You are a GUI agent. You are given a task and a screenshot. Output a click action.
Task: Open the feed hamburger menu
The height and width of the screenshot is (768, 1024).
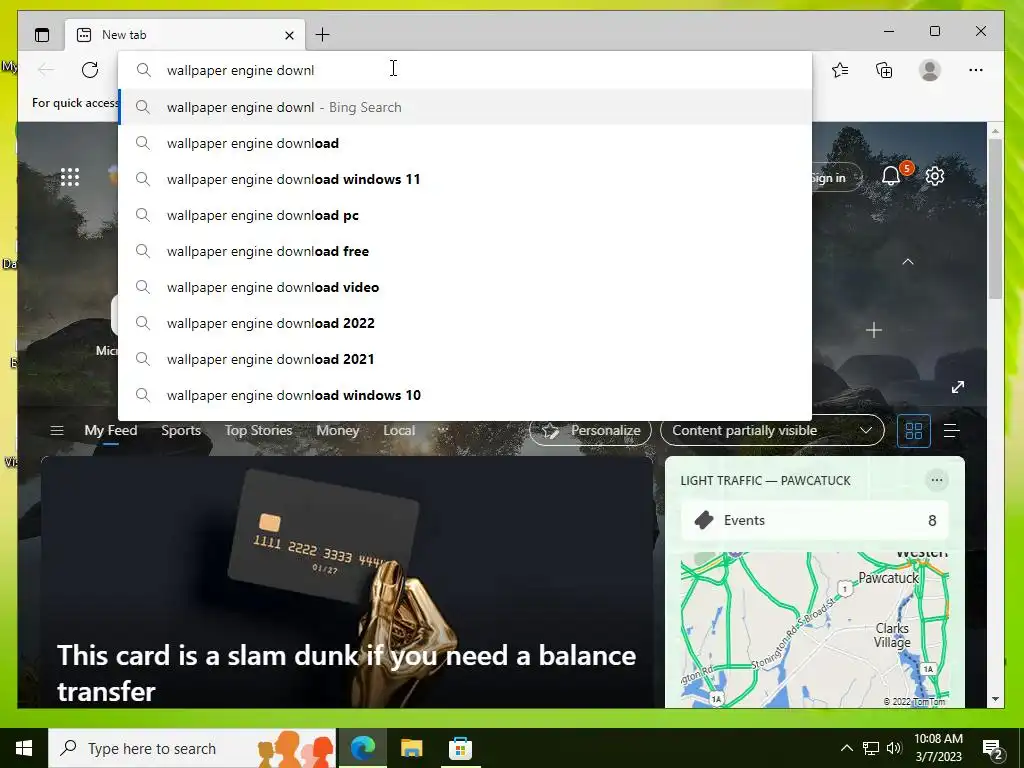click(x=57, y=430)
